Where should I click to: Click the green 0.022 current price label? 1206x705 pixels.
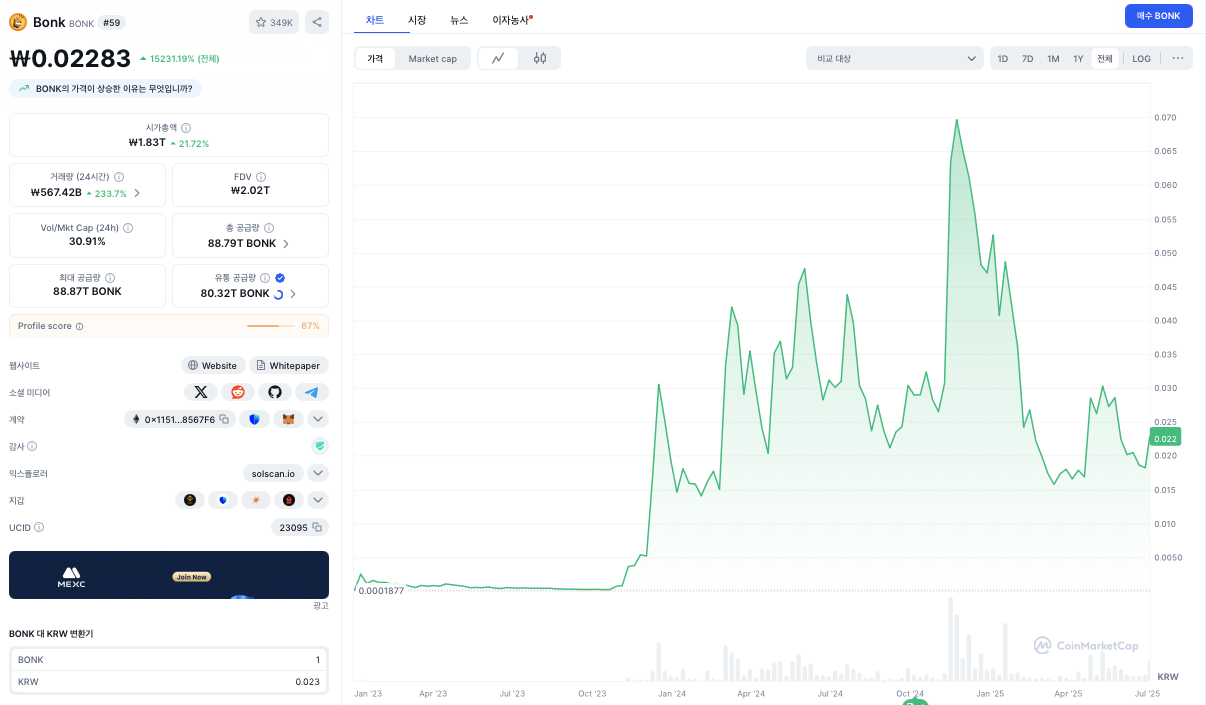pyautogui.click(x=1165, y=437)
